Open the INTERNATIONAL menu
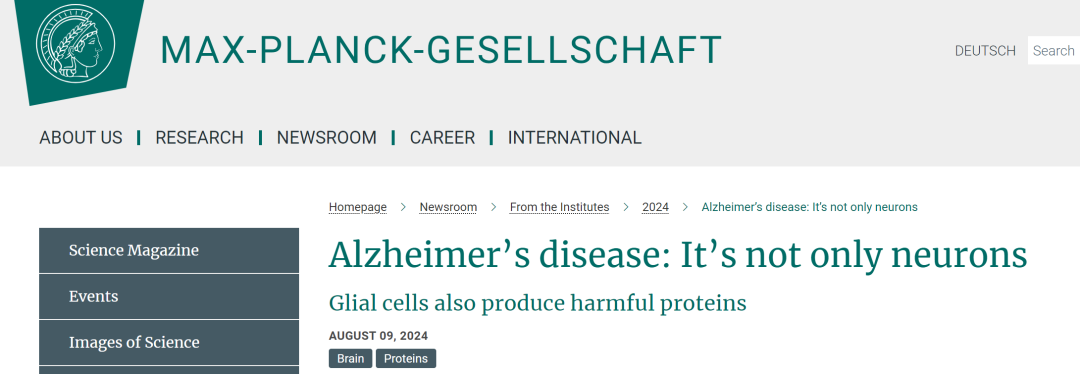 coord(574,138)
